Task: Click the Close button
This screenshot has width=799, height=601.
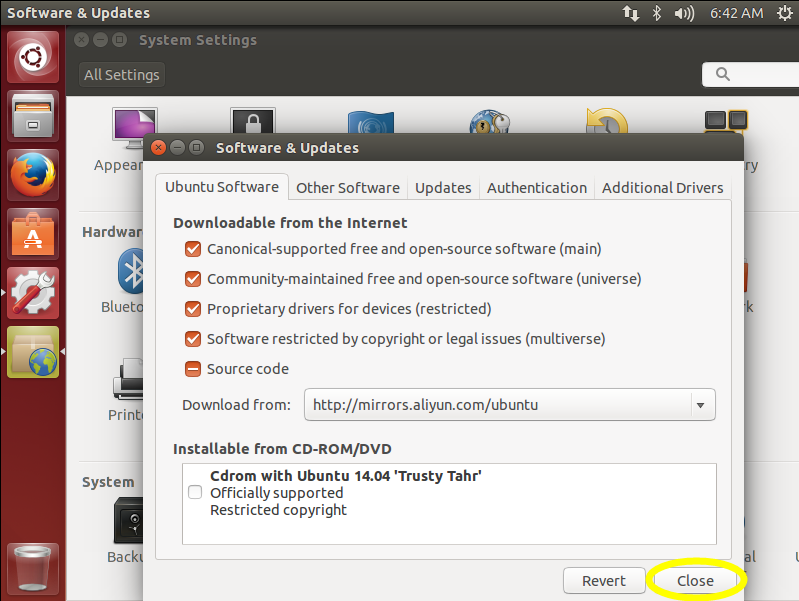Action: 696,581
